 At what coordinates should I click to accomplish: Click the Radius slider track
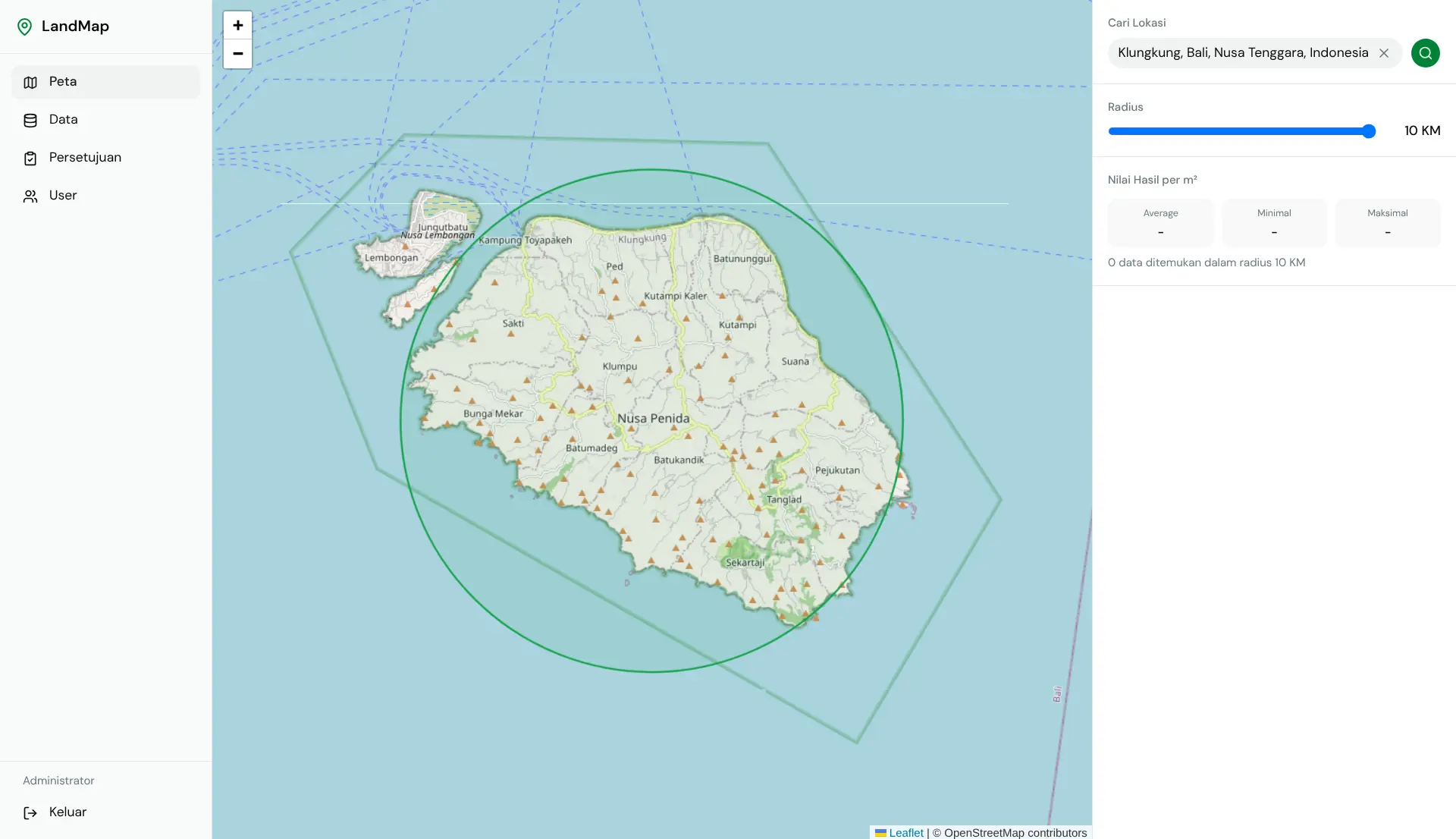[x=1242, y=131]
